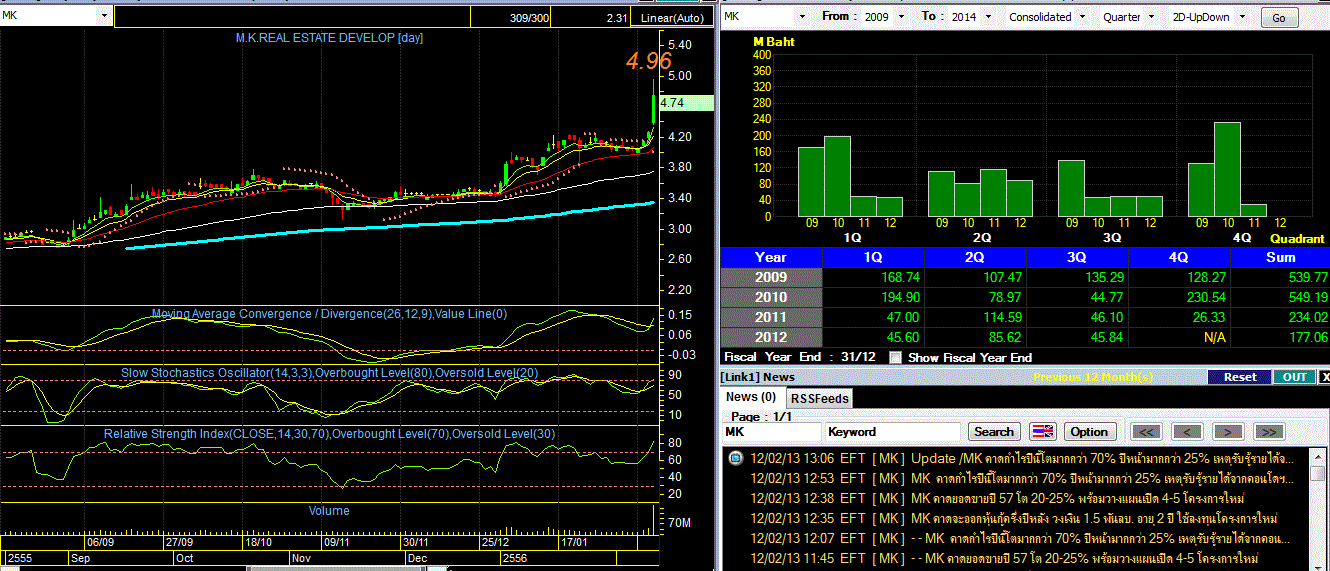The image size is (1330, 571).
Task: Click the 3Q column header in table
Action: pos(1077,257)
